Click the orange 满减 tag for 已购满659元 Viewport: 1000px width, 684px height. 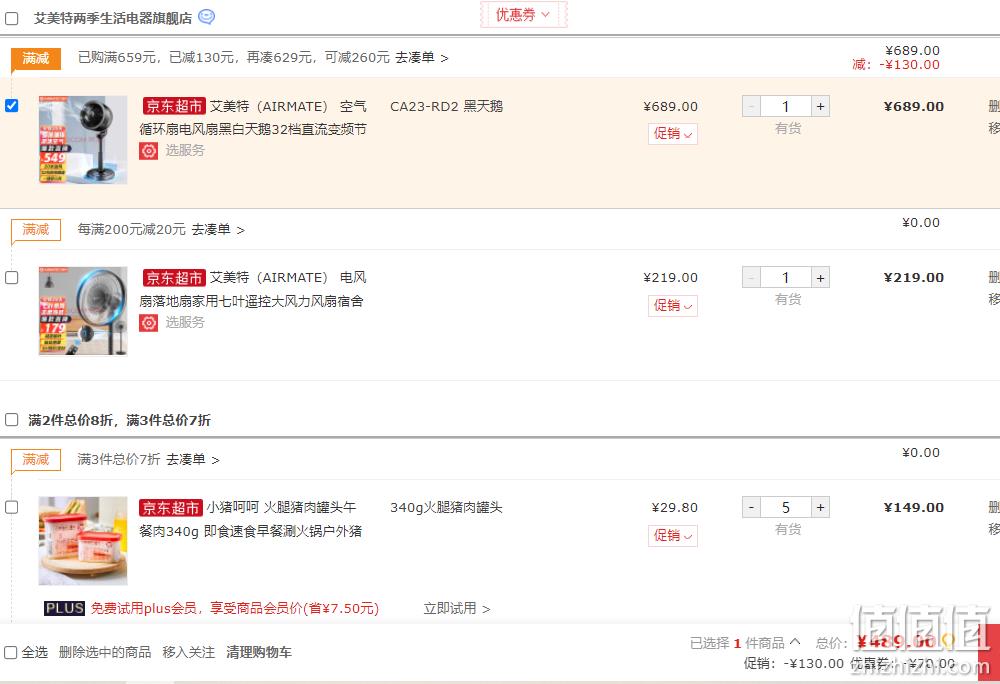[x=36, y=59]
